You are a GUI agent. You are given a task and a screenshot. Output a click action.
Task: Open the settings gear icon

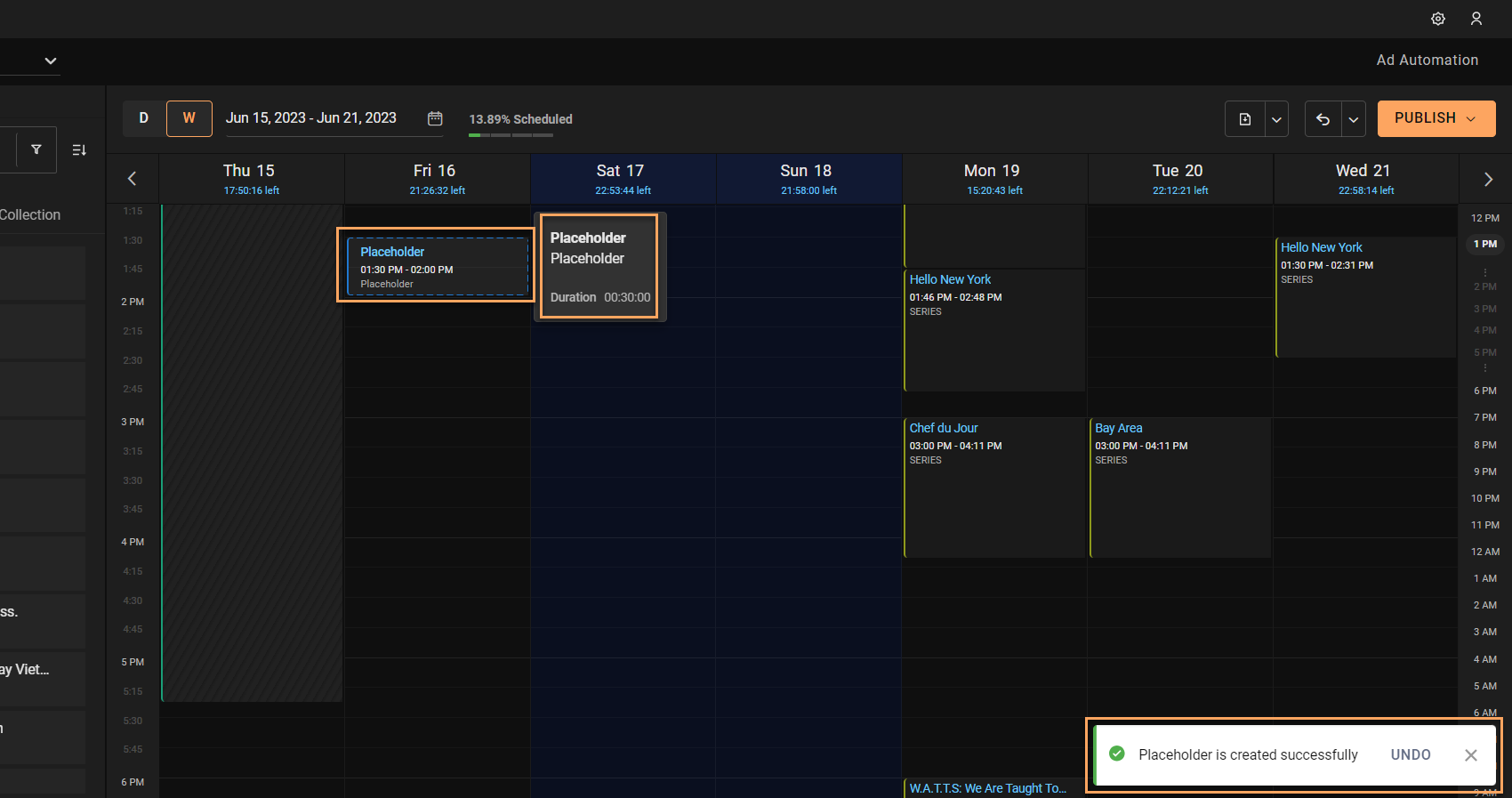click(1438, 19)
